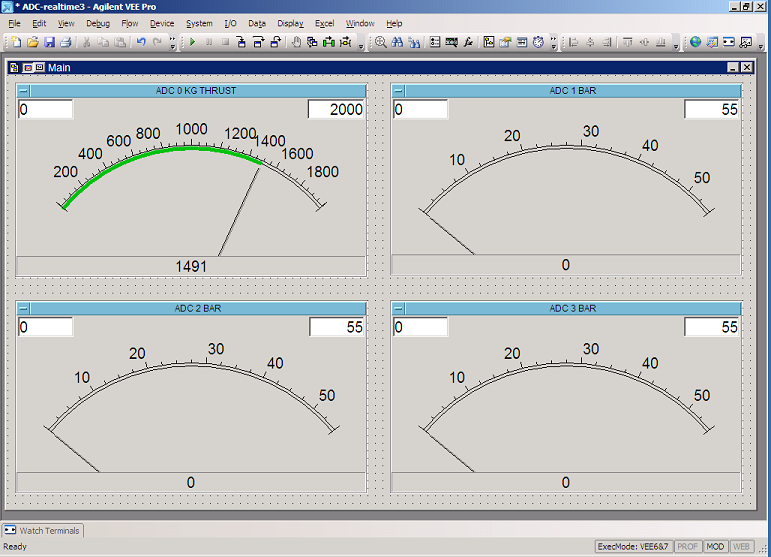Redo using the gray arrow icon
The height and width of the screenshot is (557, 771).
(x=157, y=42)
